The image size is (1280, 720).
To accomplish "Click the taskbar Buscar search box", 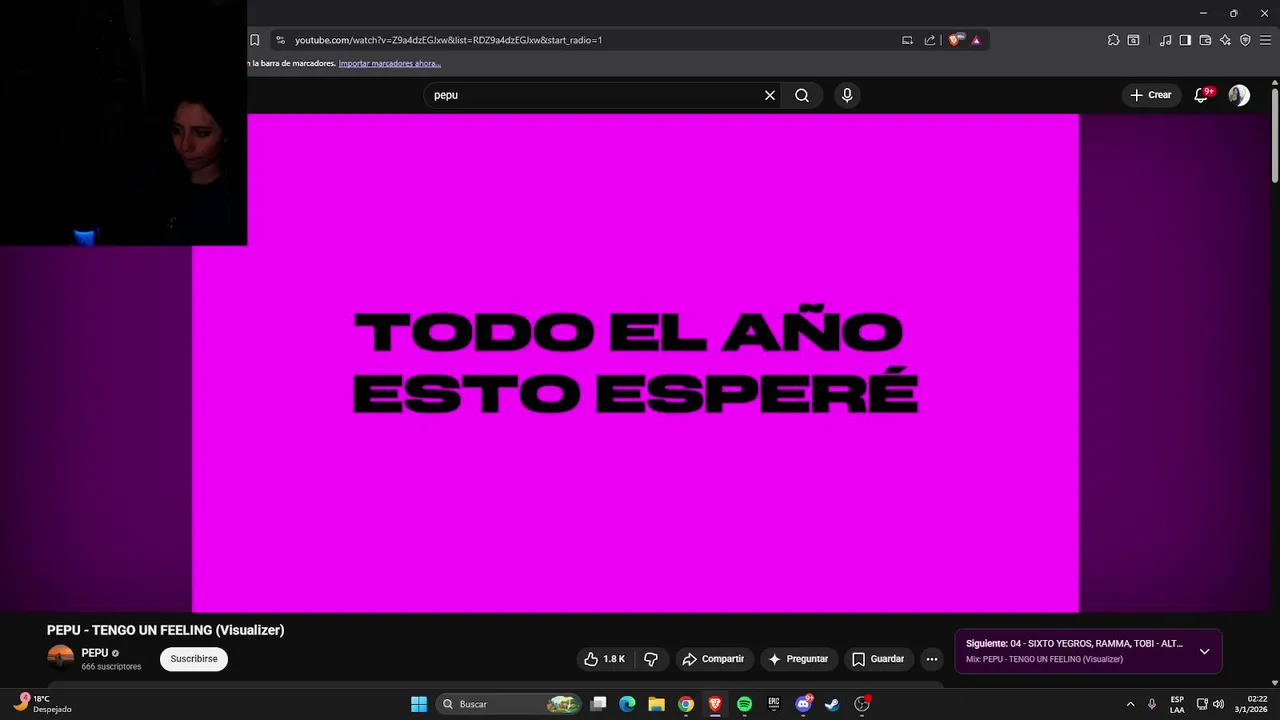I will pyautogui.click(x=510, y=704).
